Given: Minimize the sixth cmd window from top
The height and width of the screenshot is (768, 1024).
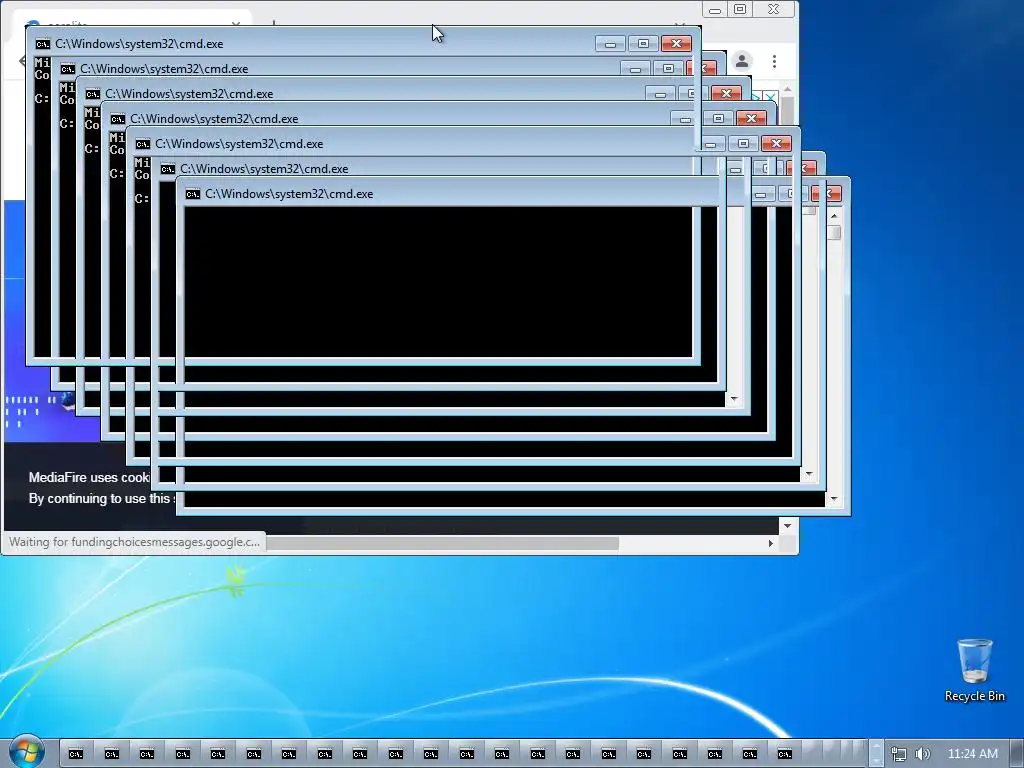Looking at the screenshot, I should (735, 168).
